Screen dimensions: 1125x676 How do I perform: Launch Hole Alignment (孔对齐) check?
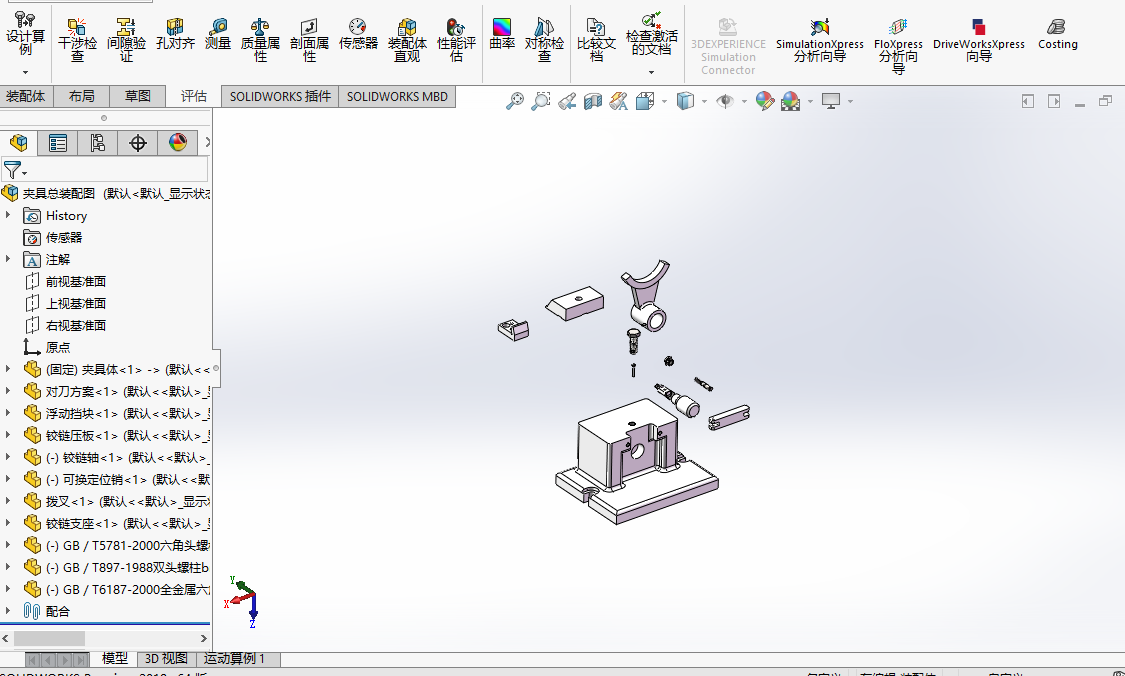(175, 34)
